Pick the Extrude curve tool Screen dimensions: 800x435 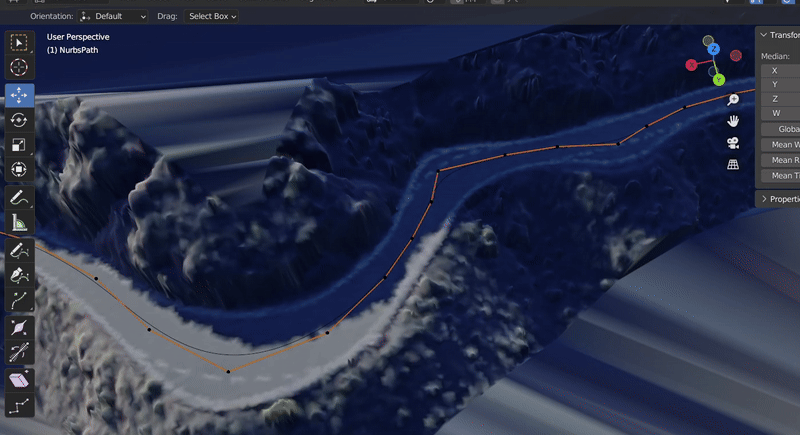click(x=19, y=300)
